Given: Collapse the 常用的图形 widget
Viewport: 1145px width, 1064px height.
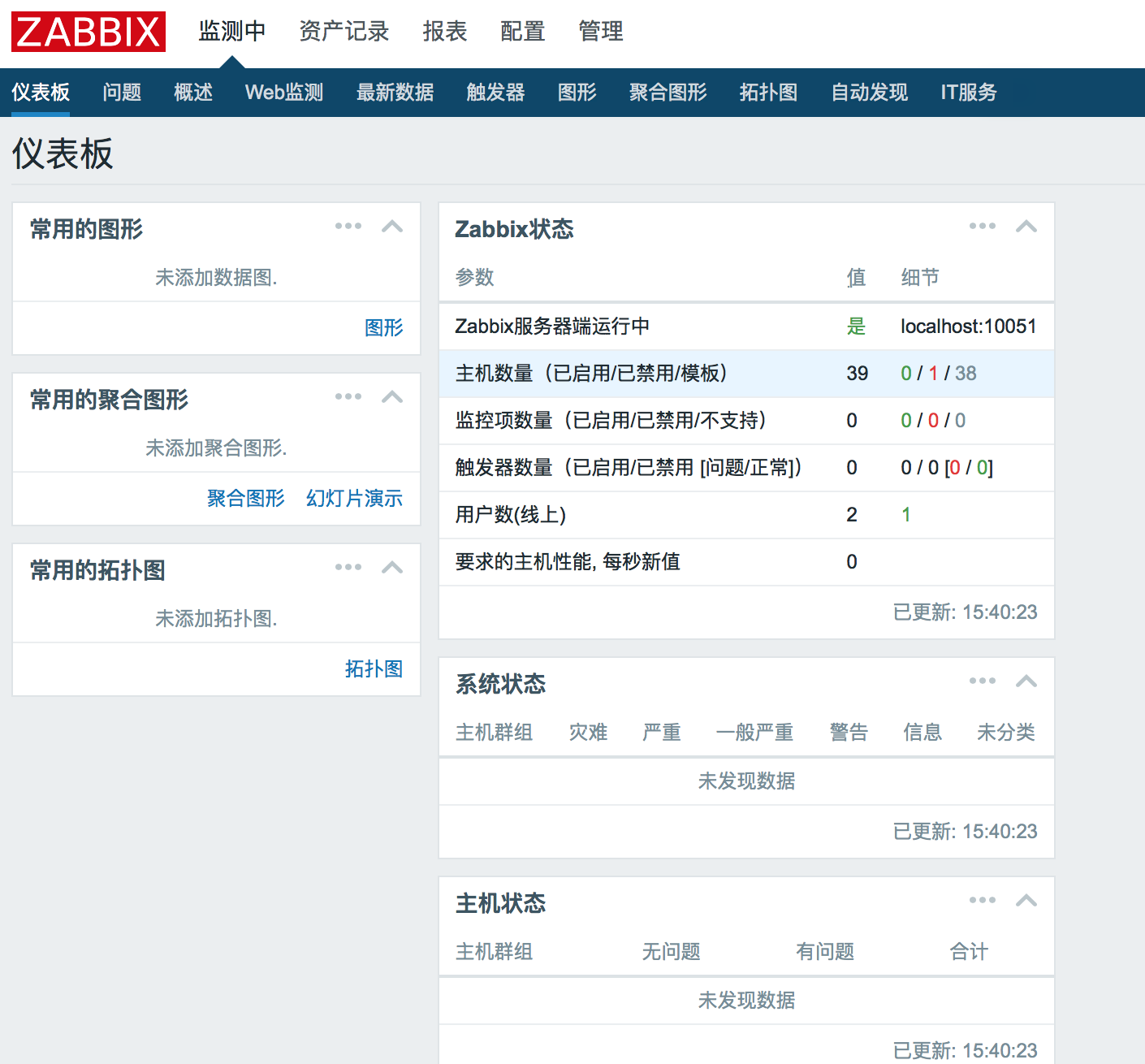Looking at the screenshot, I should tap(392, 227).
